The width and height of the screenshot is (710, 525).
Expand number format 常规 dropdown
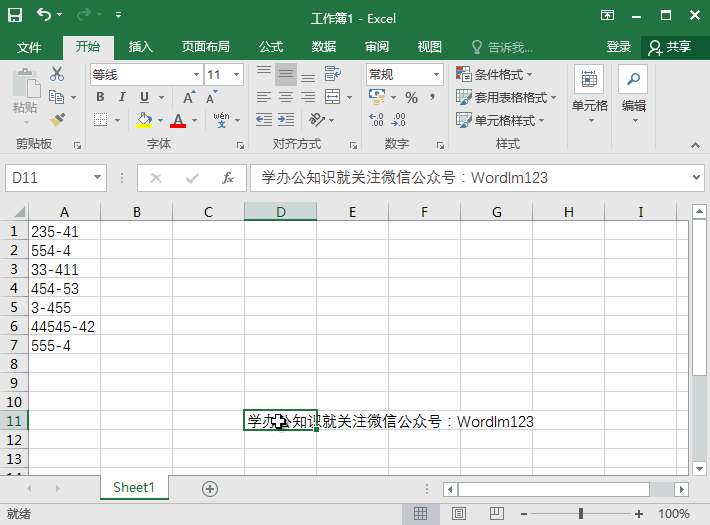[436, 74]
